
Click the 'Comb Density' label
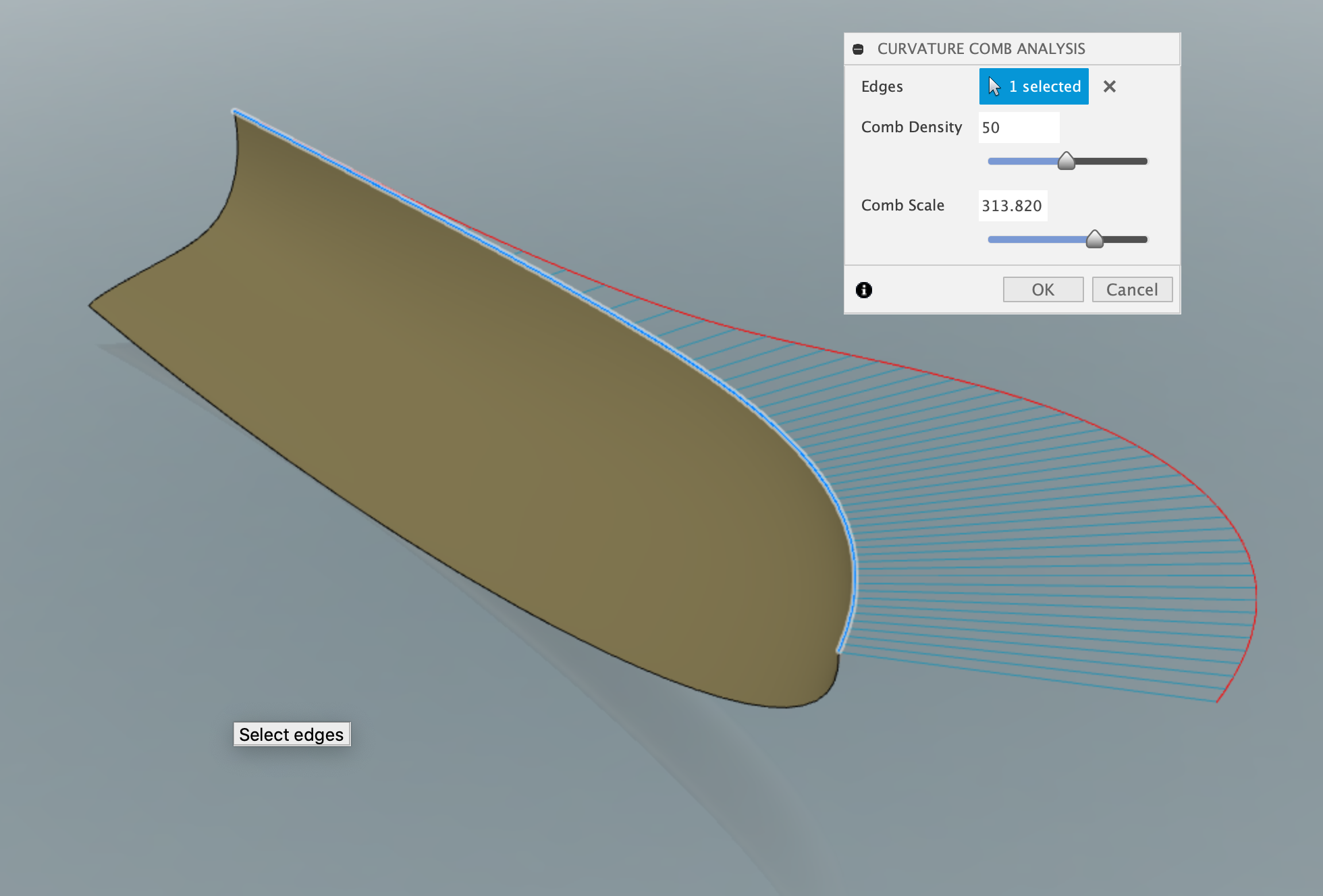tap(911, 127)
